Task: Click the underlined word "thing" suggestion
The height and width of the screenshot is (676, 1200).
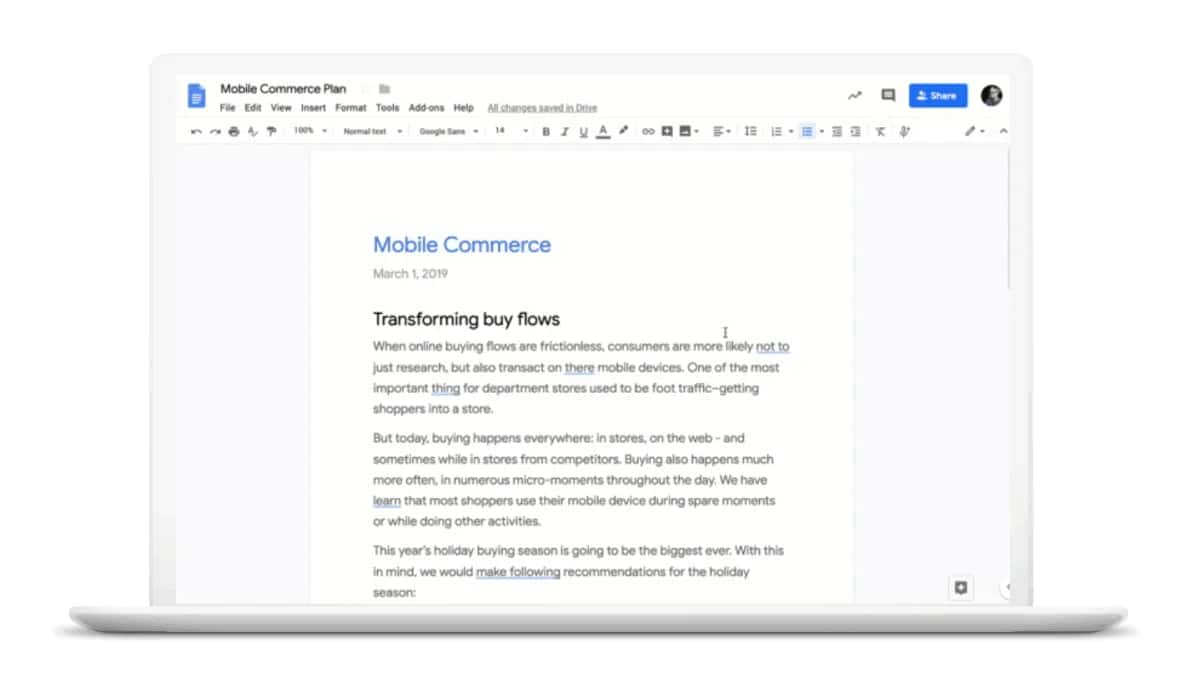Action: point(445,388)
